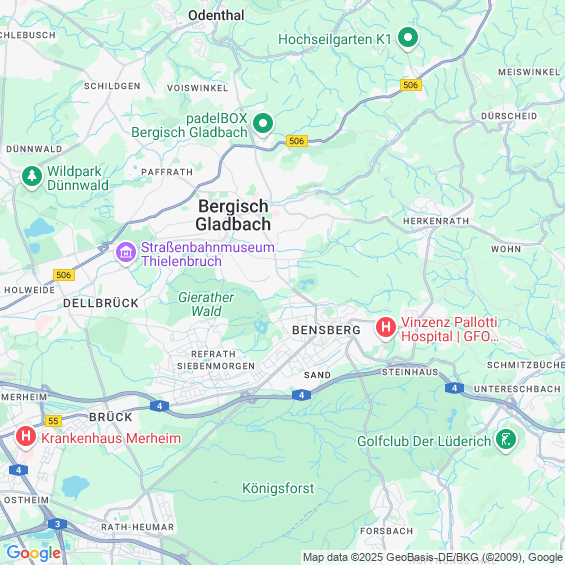
Task: Click the Google logo
Action: pyautogui.click(x=34, y=553)
